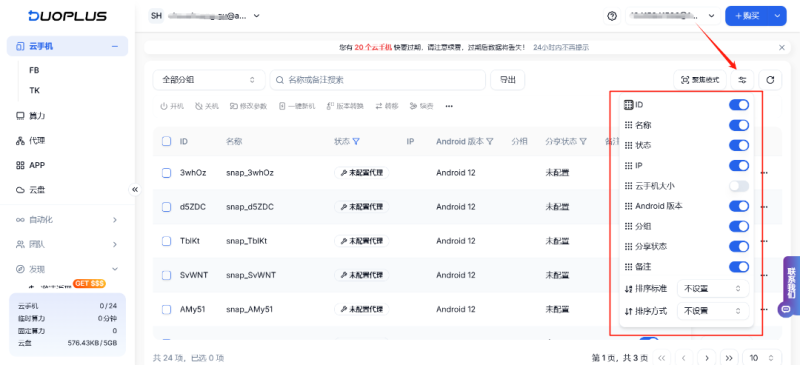800x365 pixels.
Task: Turn on the 云手机大小 column toggle
Action: pyautogui.click(x=739, y=186)
